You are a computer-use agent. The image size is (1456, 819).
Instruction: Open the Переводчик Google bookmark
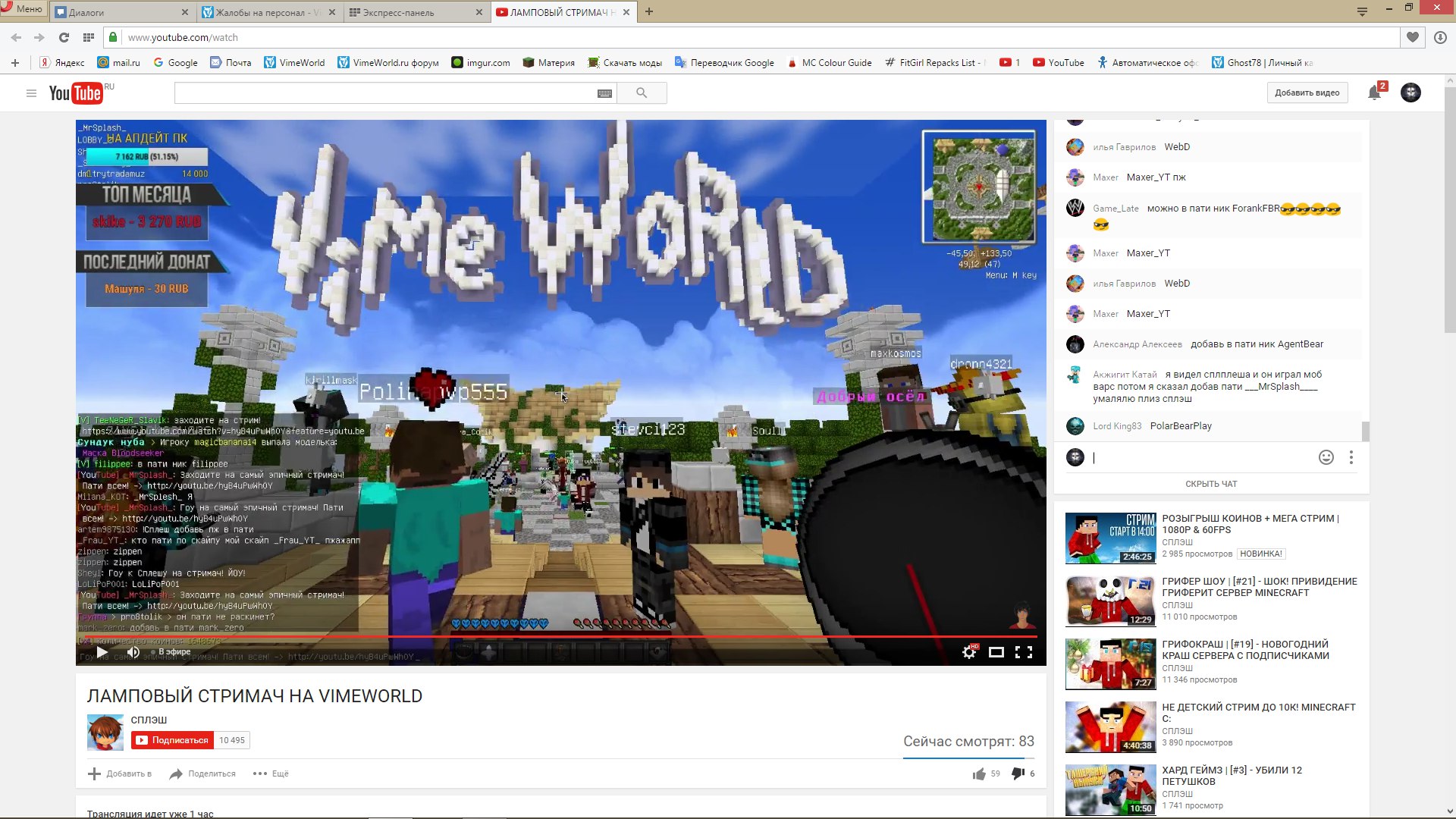[x=724, y=63]
